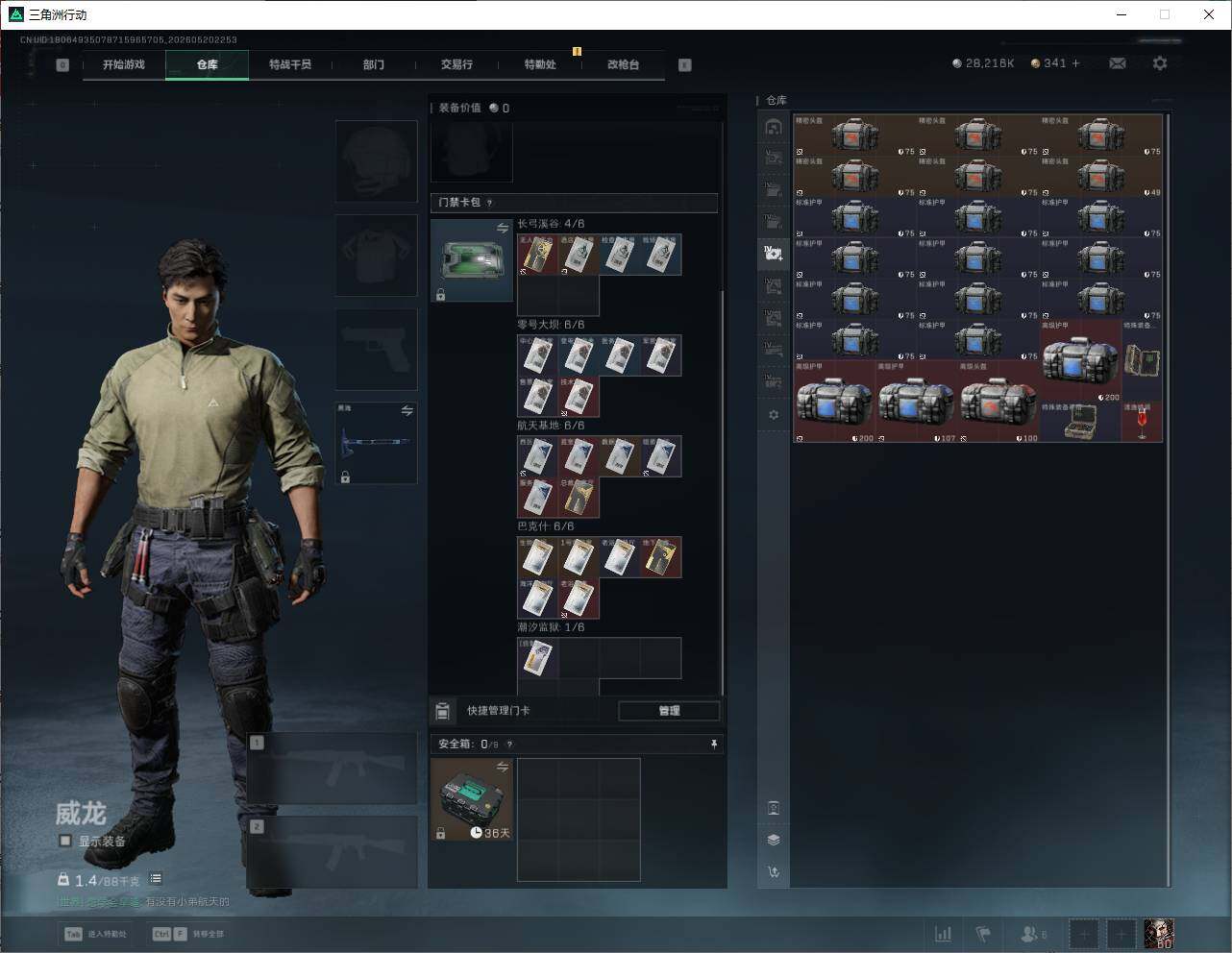Click the 28,216K currency balance

tap(983, 63)
